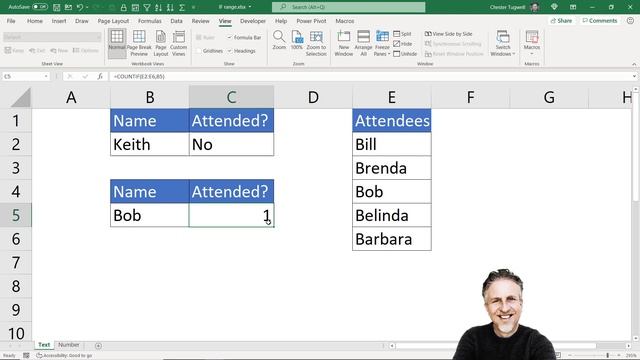Open the File menu

tap(11, 21)
